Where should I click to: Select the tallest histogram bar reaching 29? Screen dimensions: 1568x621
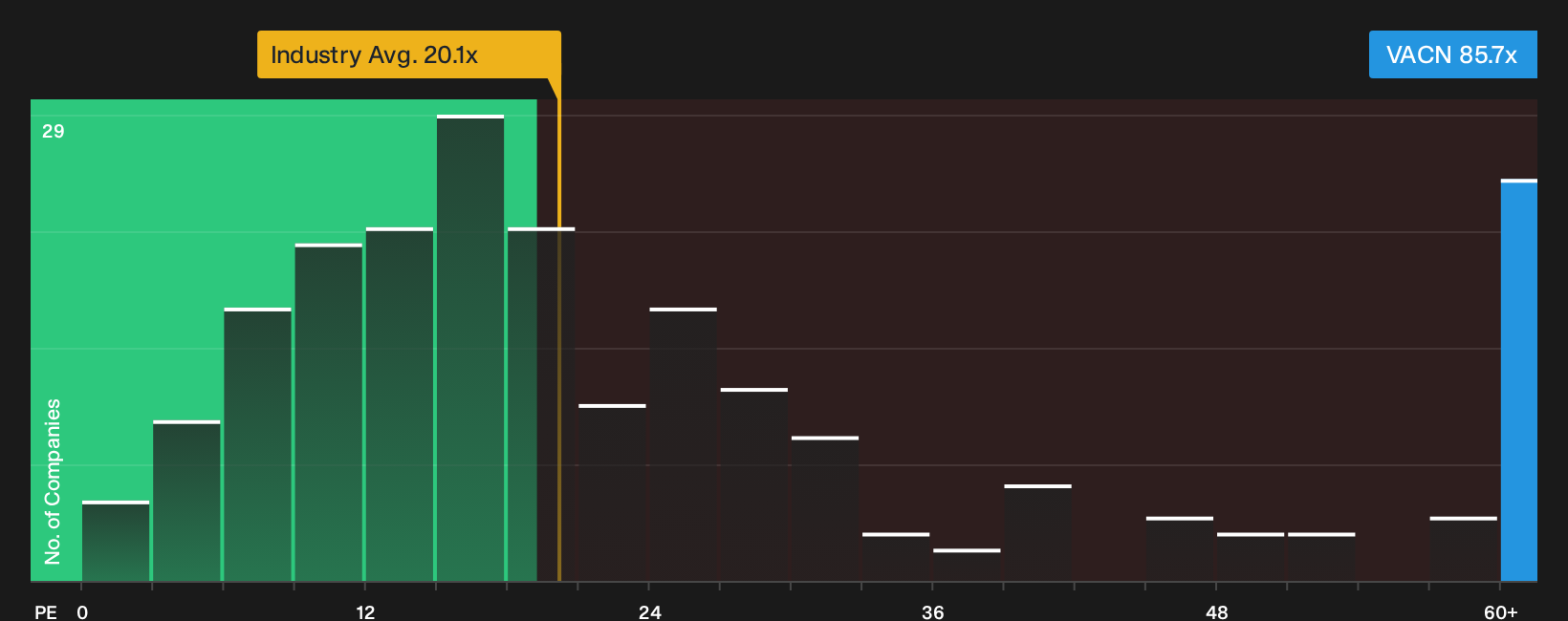coord(470,349)
